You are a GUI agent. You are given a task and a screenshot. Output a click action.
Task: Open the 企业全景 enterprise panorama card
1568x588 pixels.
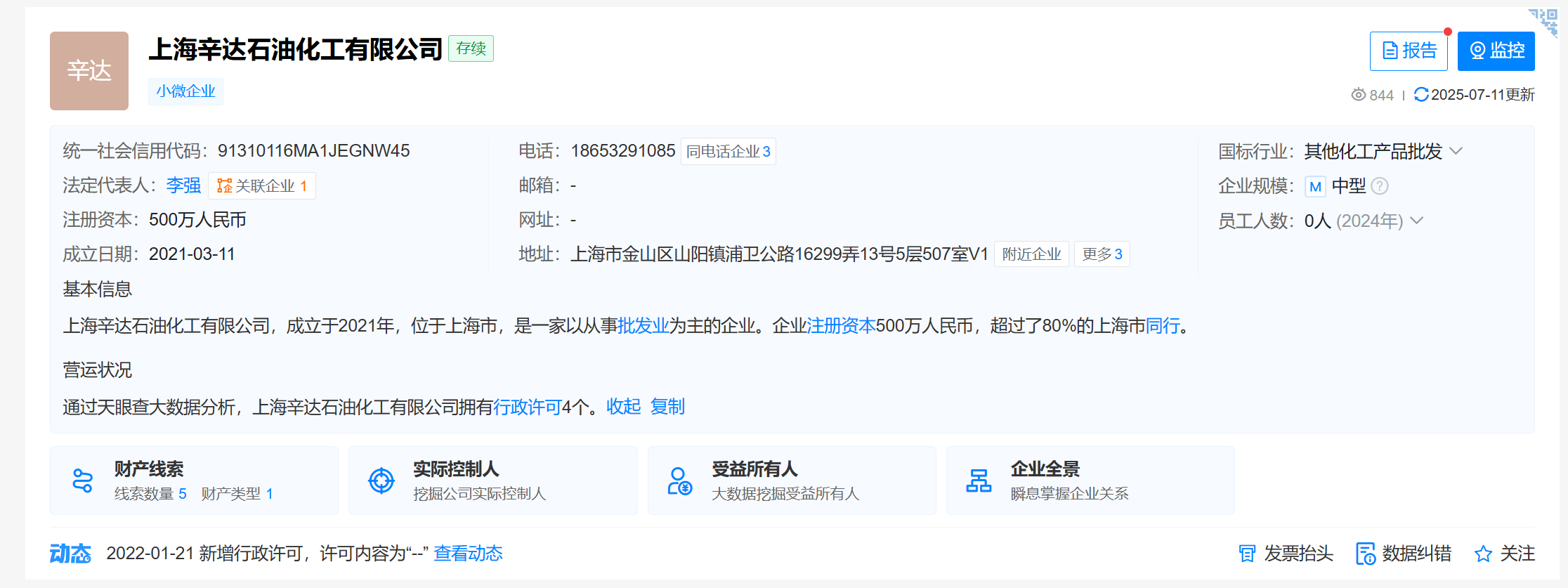coord(1090,481)
